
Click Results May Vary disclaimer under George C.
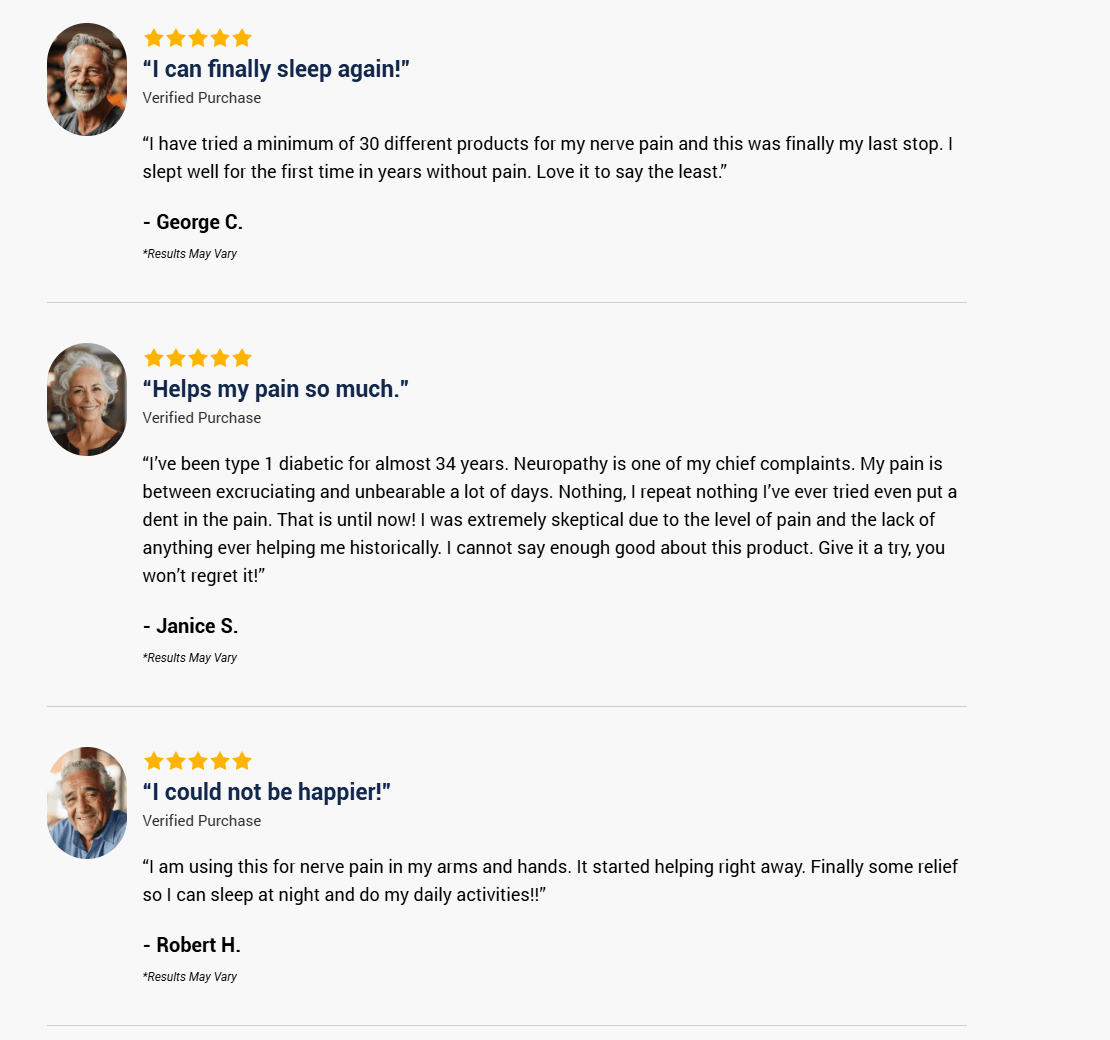[x=190, y=254]
